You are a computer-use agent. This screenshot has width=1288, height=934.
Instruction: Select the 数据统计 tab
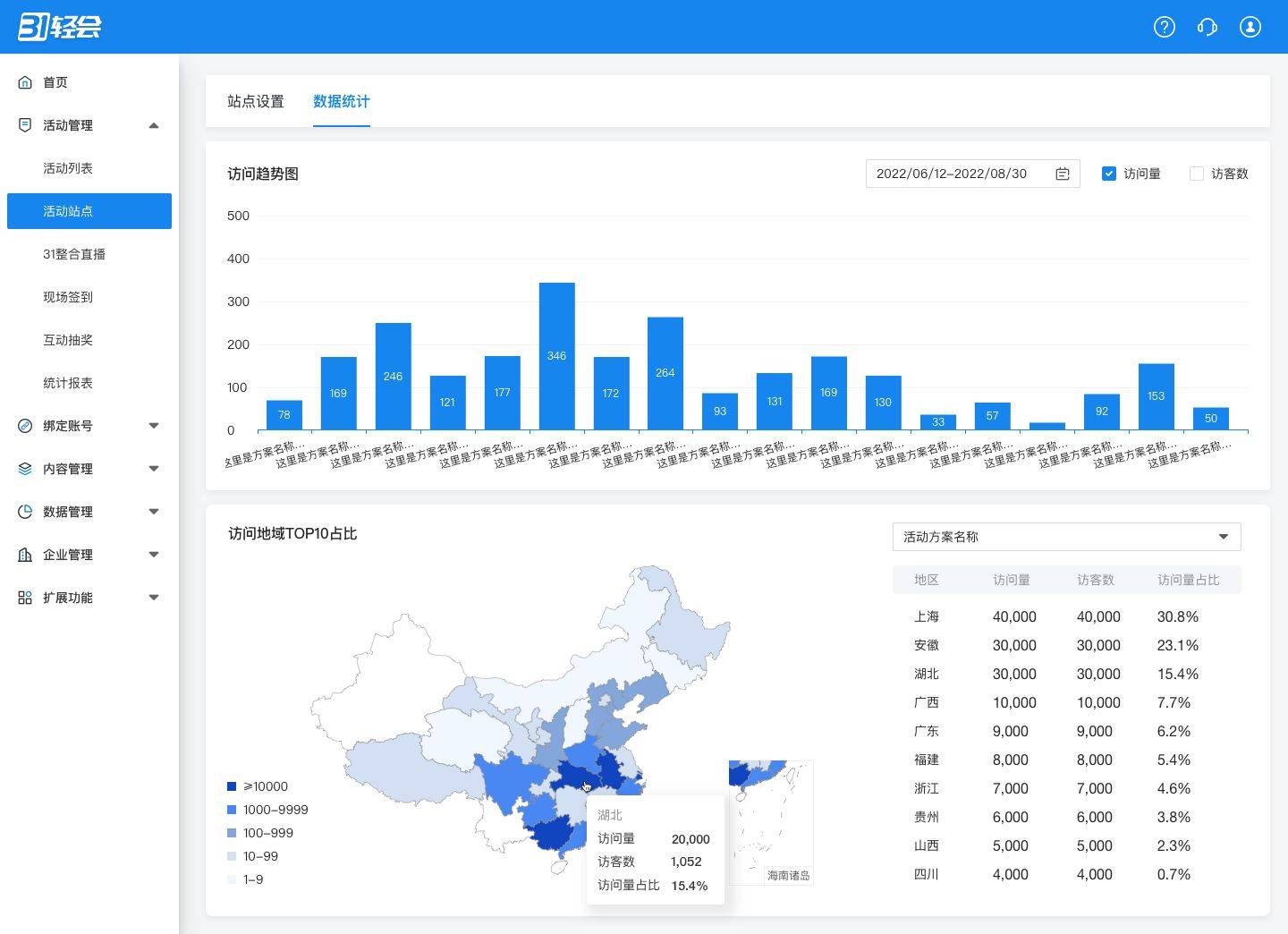point(342,101)
